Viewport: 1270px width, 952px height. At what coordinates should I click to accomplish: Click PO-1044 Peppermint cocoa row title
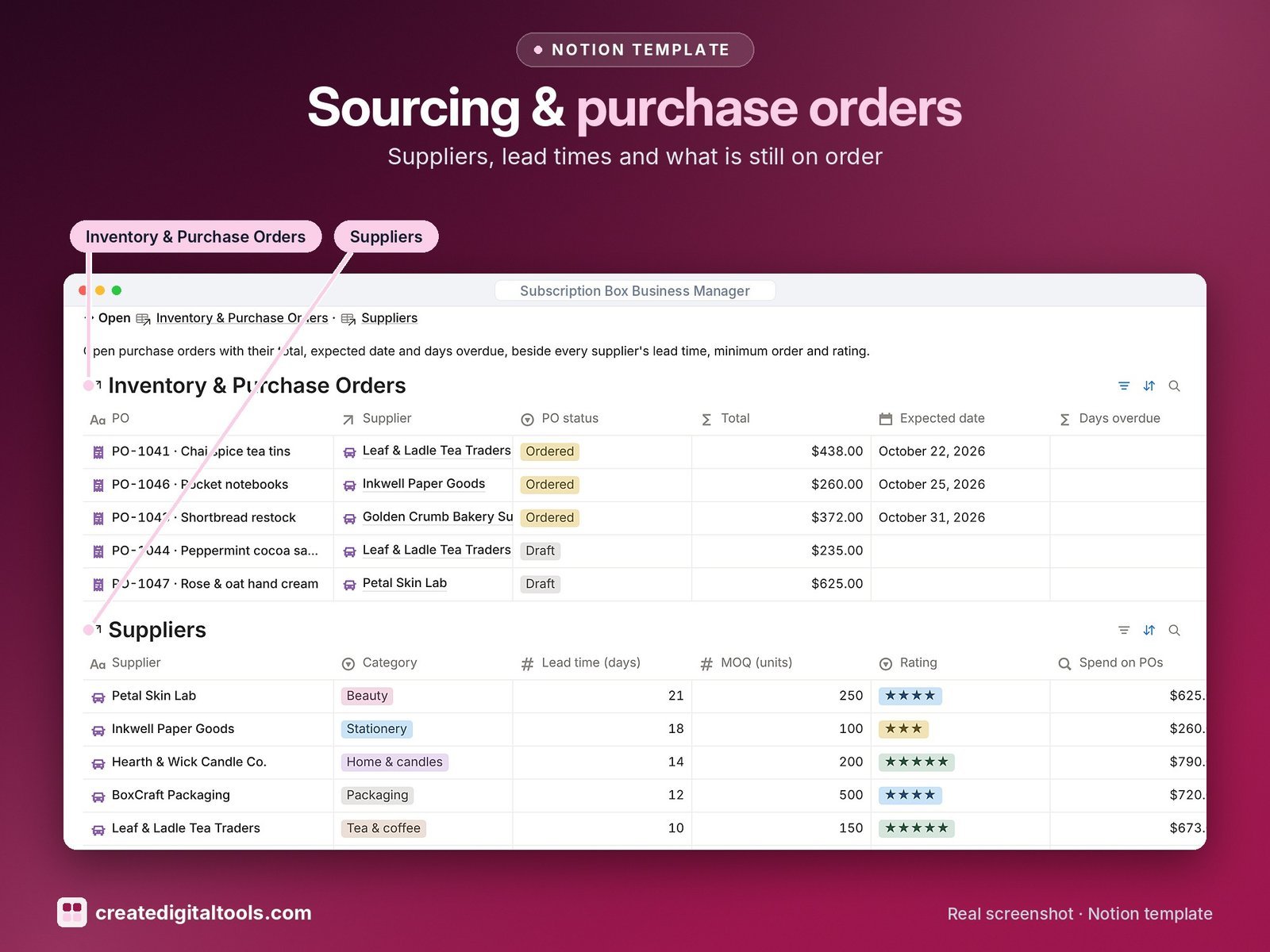[215, 551]
